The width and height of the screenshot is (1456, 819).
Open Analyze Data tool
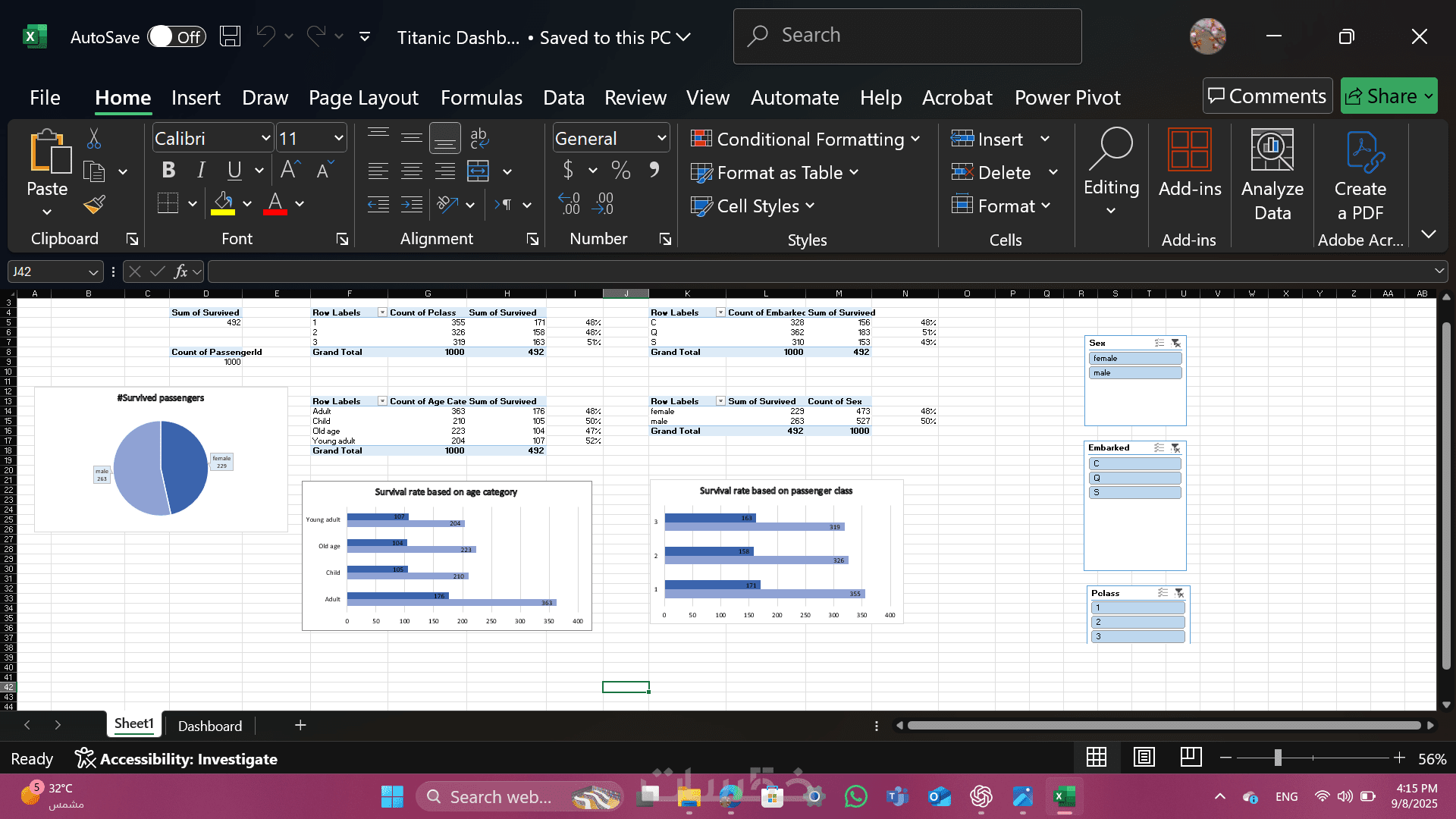tap(1272, 176)
